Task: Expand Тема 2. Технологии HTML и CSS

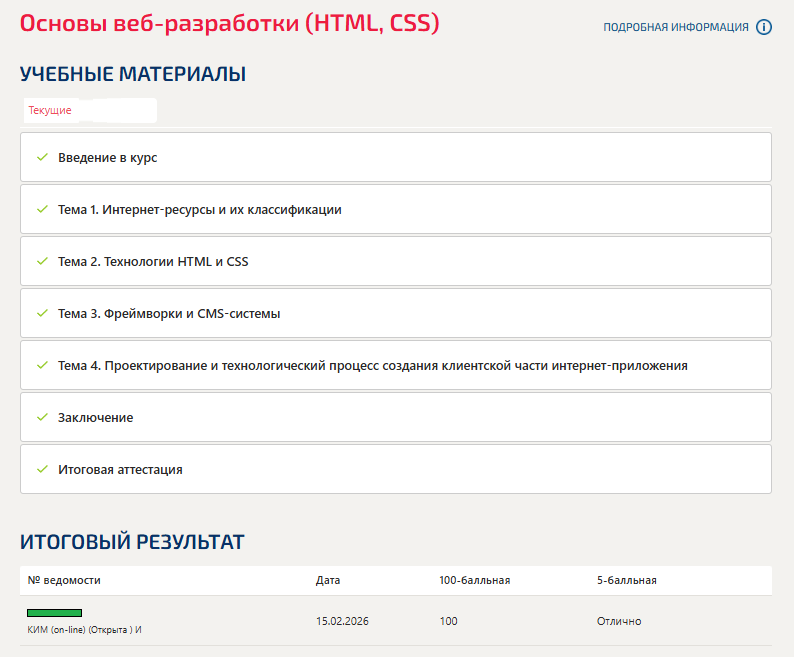Action: tap(153, 262)
